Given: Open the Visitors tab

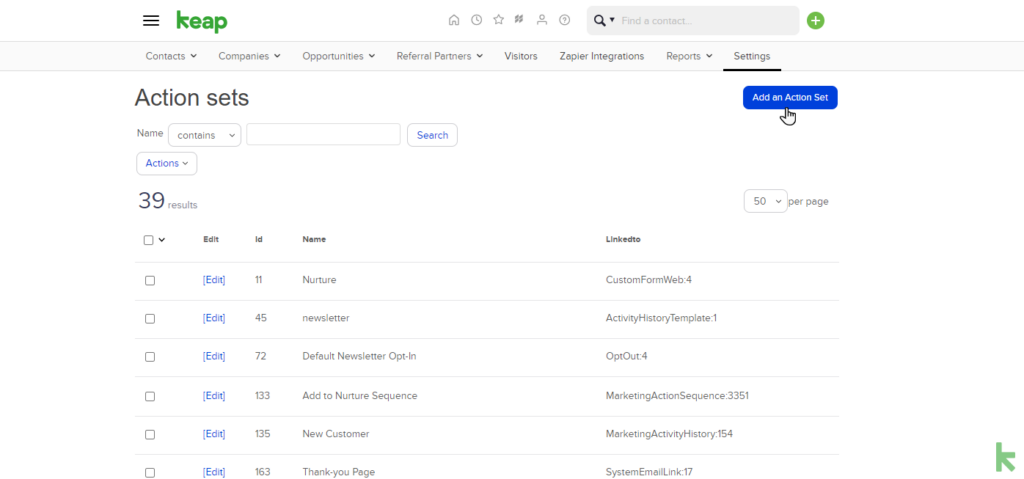Looking at the screenshot, I should 520,56.
